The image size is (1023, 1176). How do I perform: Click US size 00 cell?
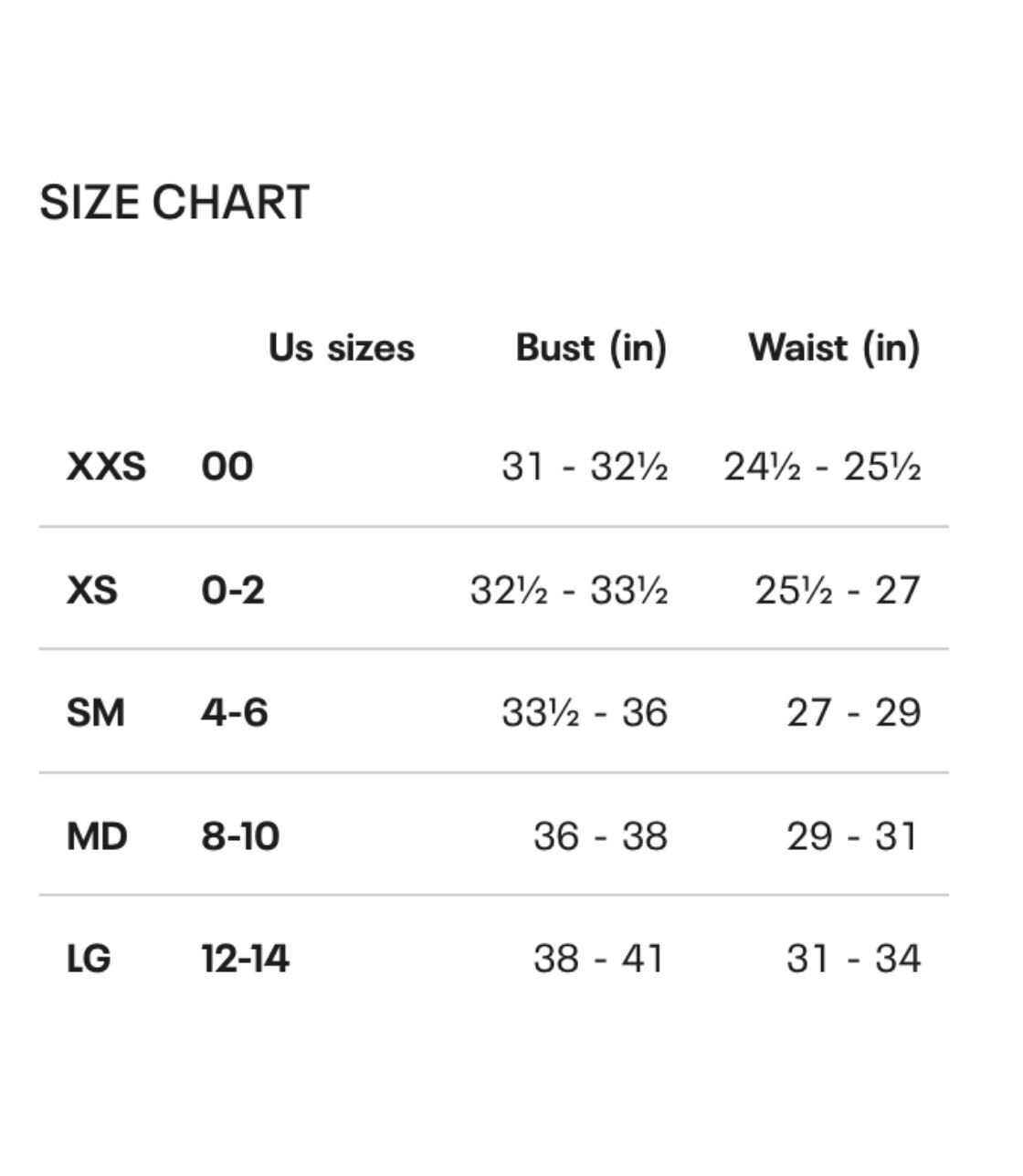pyautogui.click(x=227, y=467)
